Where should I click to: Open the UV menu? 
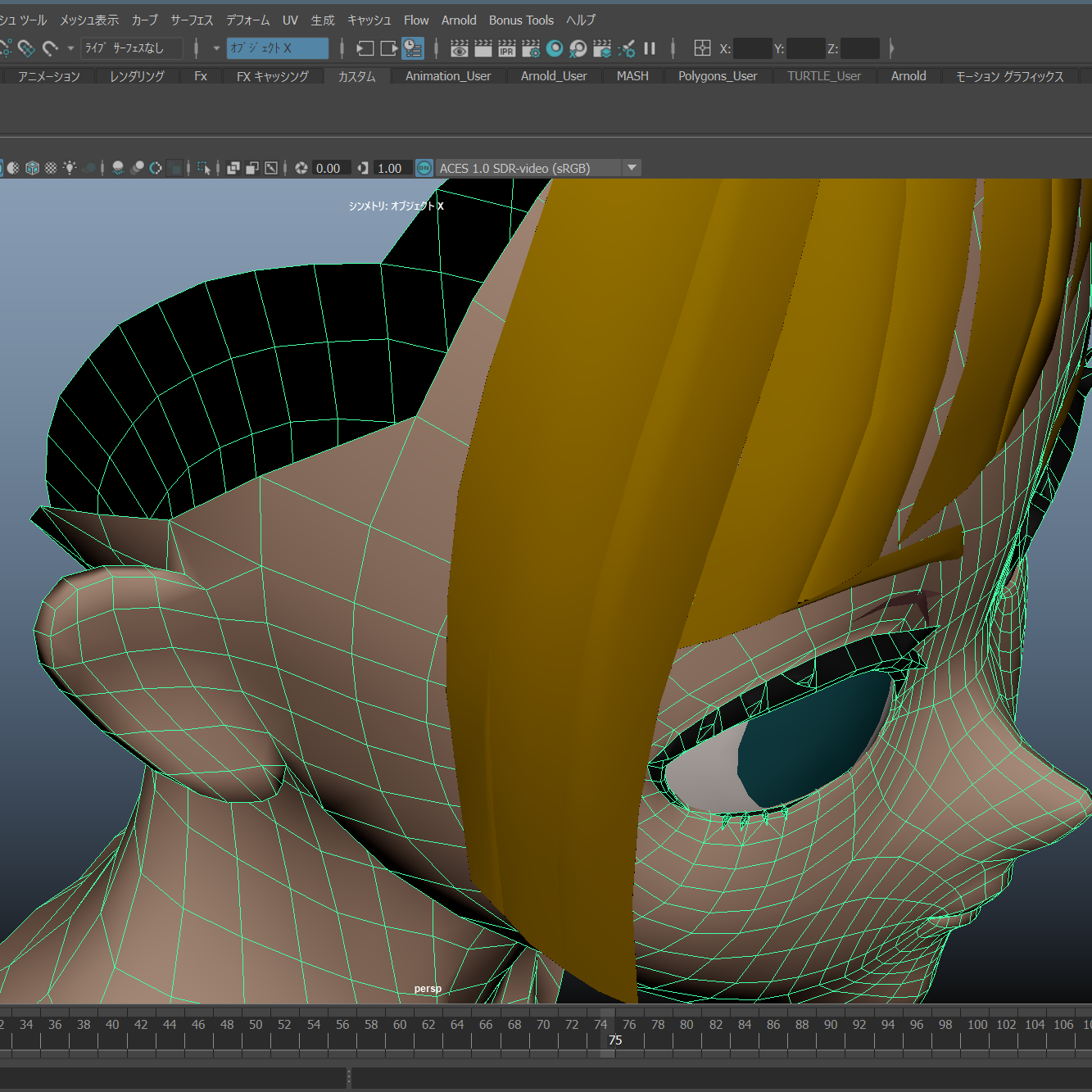pyautogui.click(x=290, y=20)
